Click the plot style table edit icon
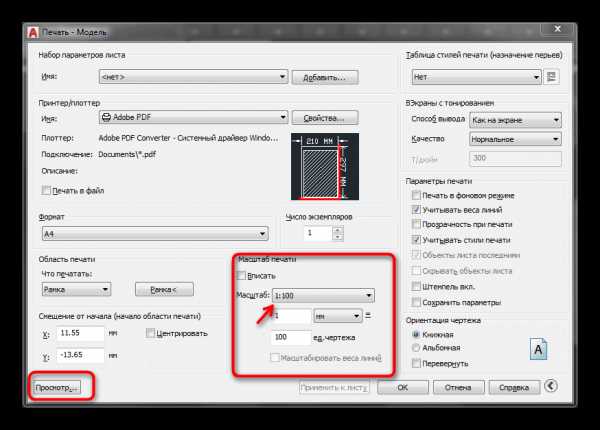 [x=551, y=77]
